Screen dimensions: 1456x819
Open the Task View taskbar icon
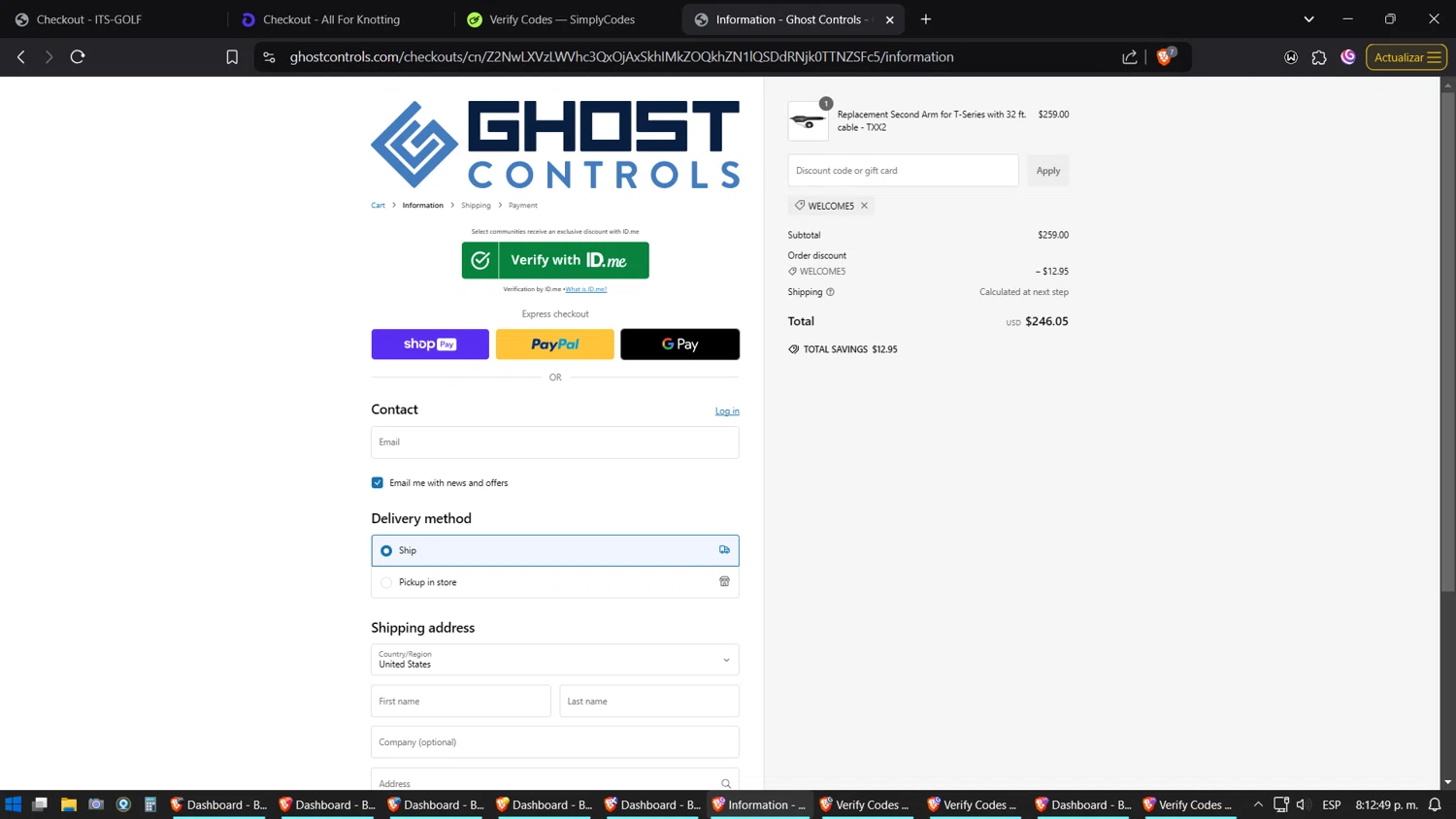click(x=40, y=804)
